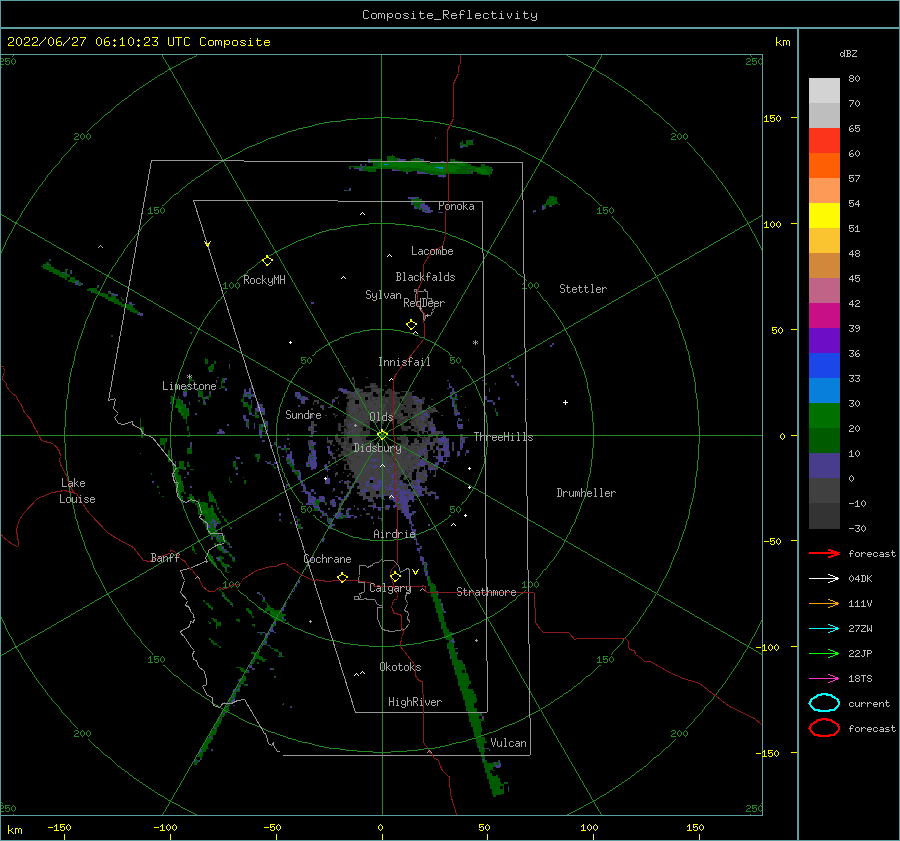Select the 65 dBZ red swatch

(824, 140)
